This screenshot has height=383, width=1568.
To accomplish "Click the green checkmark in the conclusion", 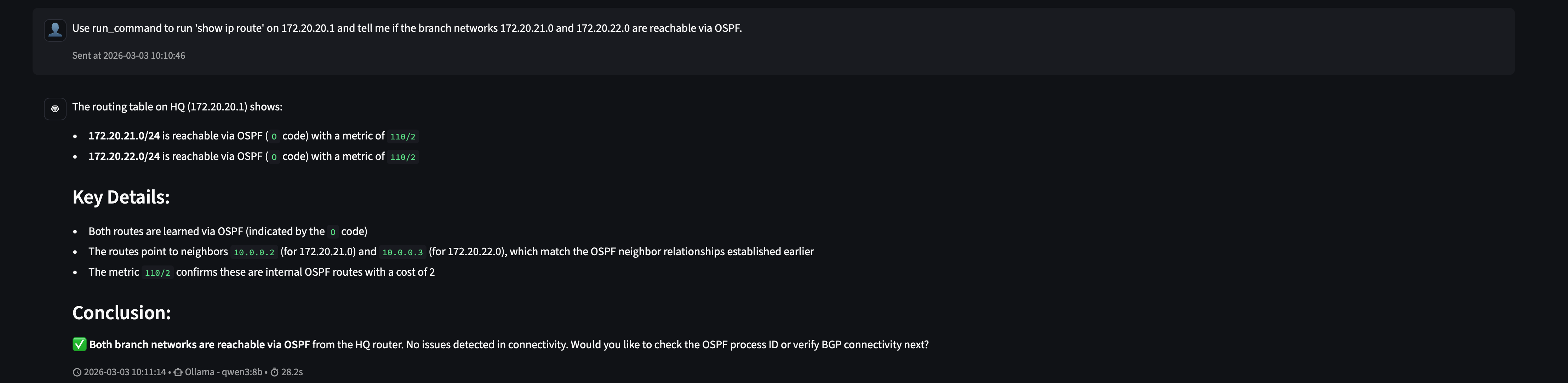I will [x=79, y=344].
